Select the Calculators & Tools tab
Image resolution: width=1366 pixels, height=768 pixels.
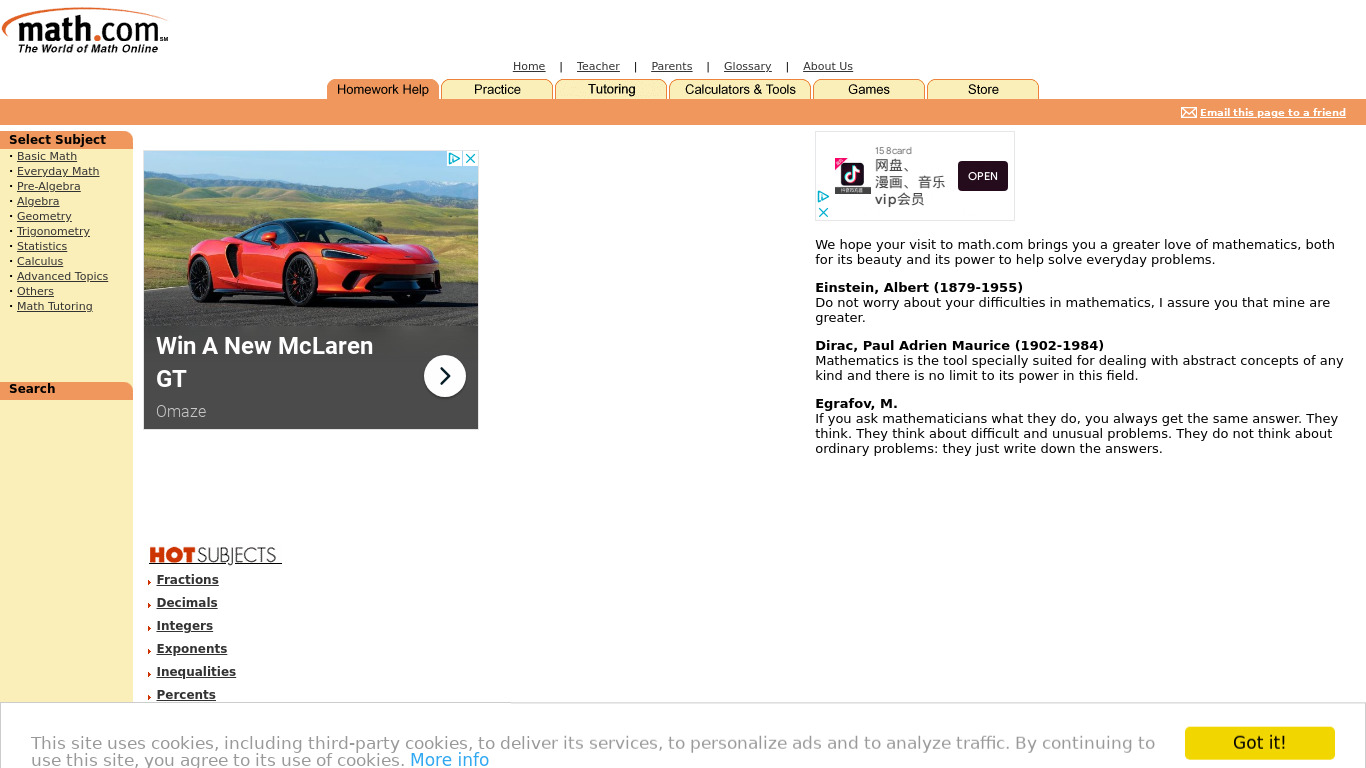point(740,90)
